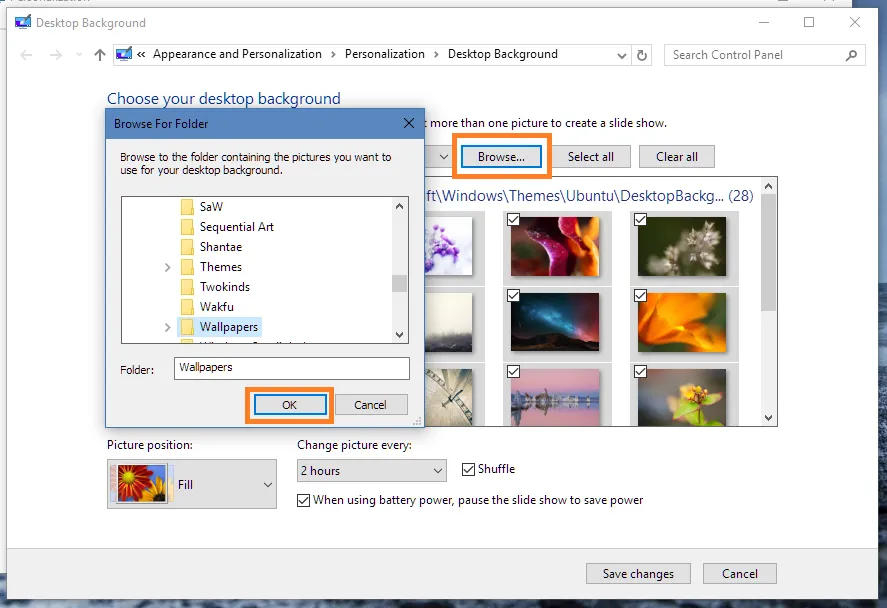The width and height of the screenshot is (887, 608).
Task: Click the DesktopBackg... (28) group header
Action: pyautogui.click(x=589, y=196)
